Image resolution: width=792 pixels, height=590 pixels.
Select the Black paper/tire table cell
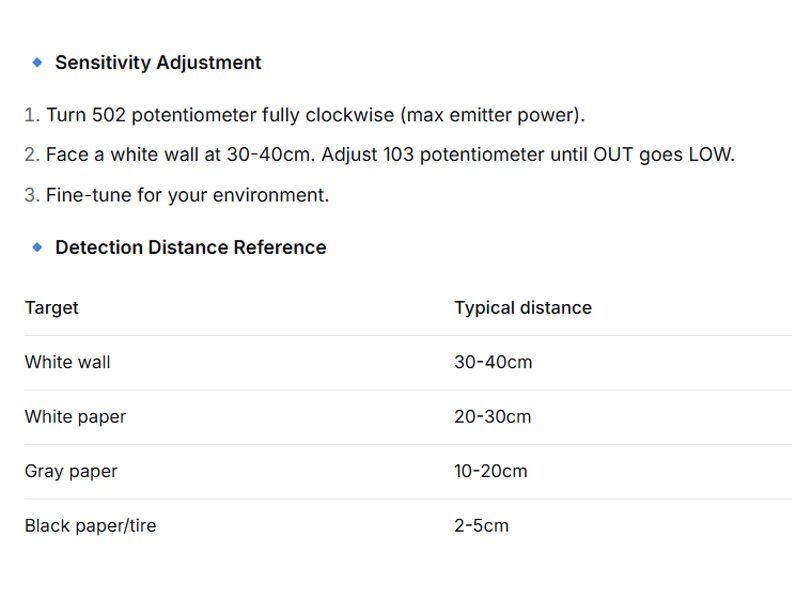pos(90,526)
